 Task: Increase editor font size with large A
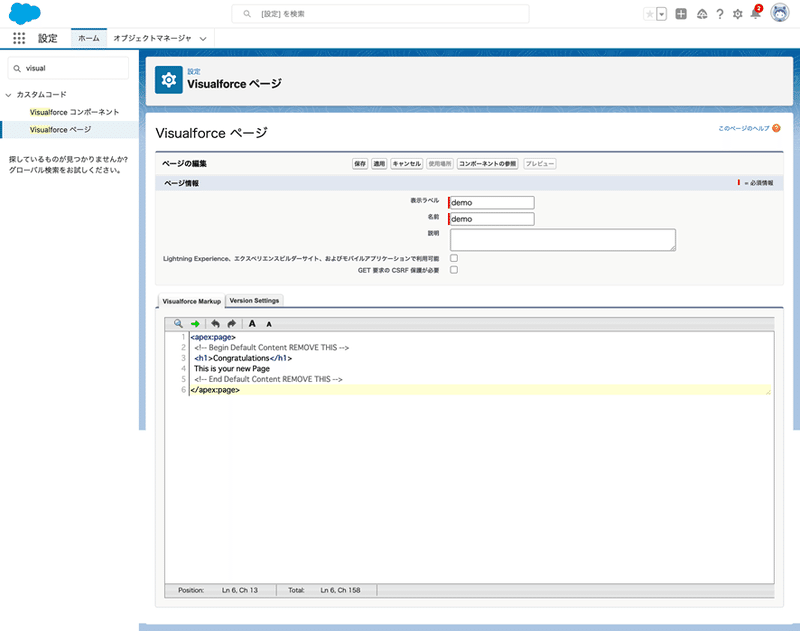point(252,323)
